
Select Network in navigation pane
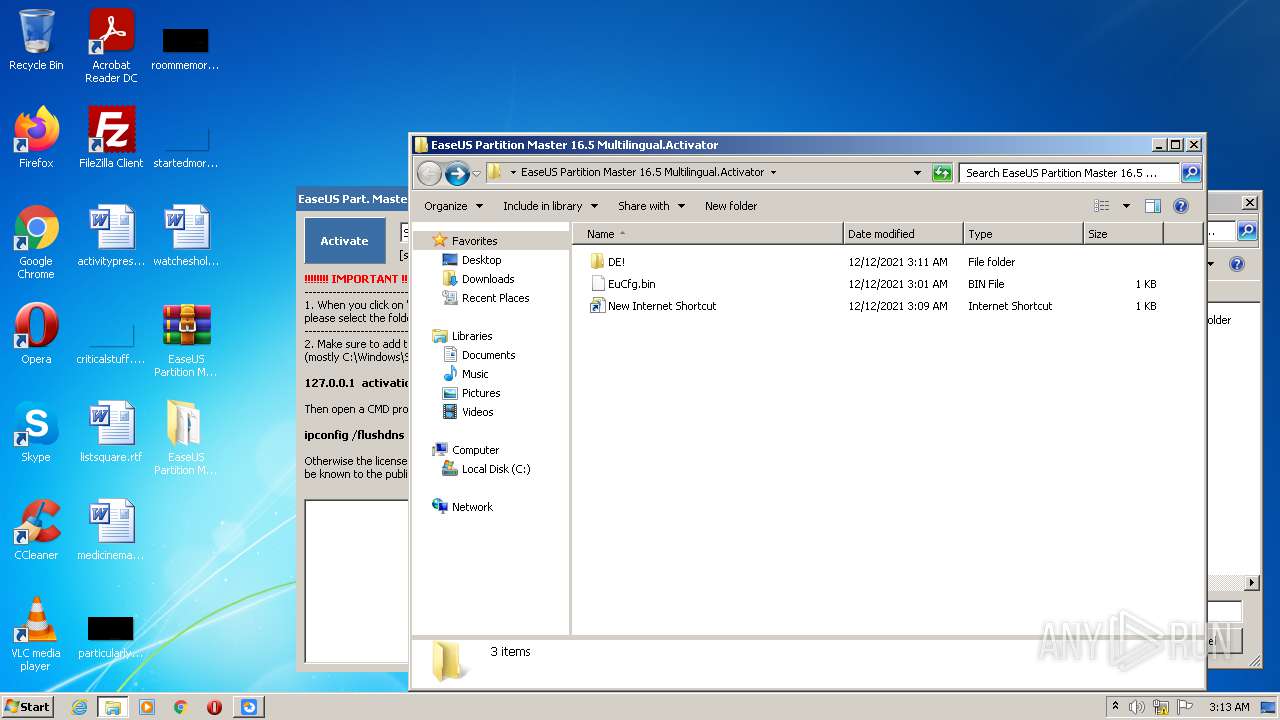click(x=472, y=507)
